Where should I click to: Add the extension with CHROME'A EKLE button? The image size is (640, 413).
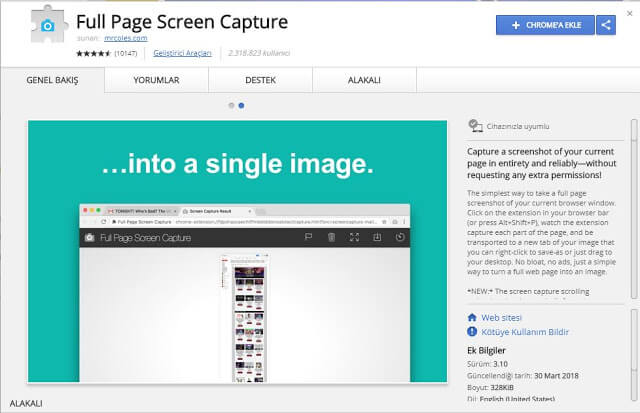pos(545,25)
